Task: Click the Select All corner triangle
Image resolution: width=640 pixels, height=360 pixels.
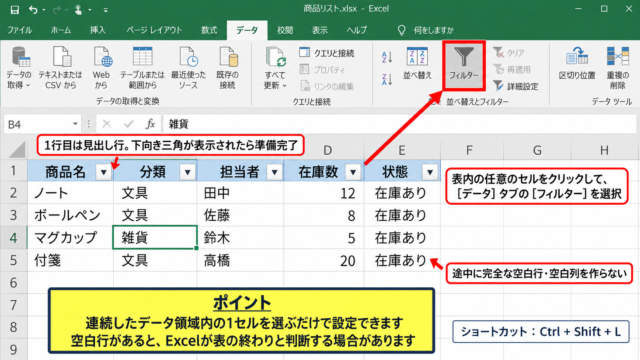Action: click(17, 150)
